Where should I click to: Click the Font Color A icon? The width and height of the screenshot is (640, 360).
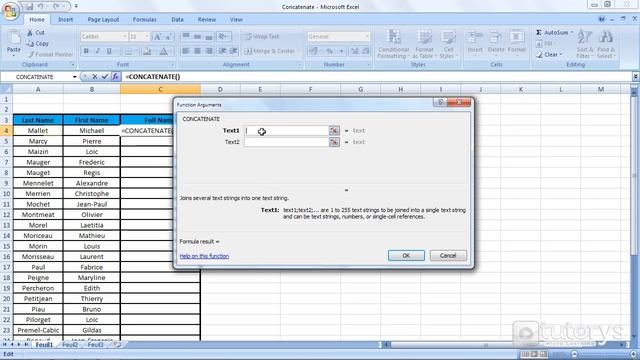click(x=163, y=51)
